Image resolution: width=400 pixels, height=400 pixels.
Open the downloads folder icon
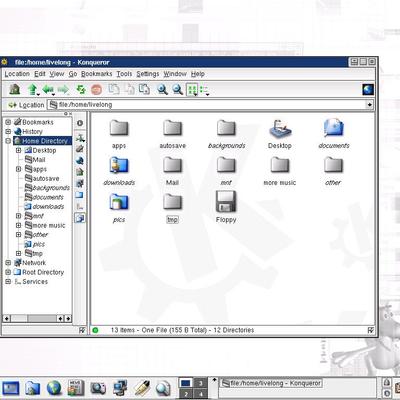point(119,165)
